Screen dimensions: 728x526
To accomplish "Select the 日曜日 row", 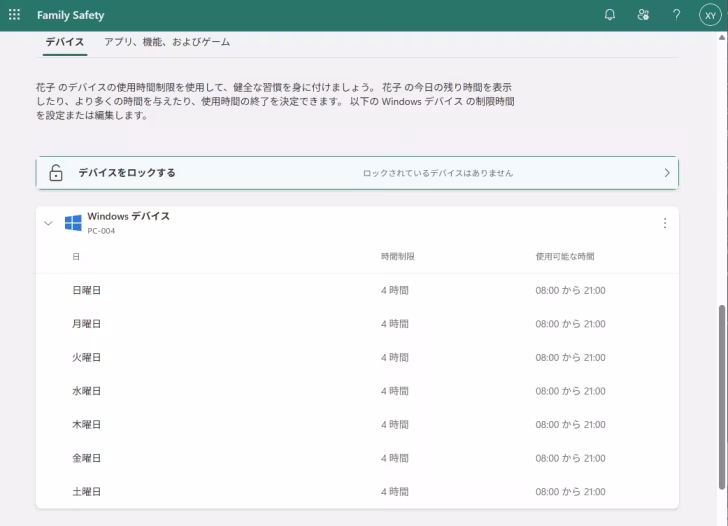I will 357,290.
